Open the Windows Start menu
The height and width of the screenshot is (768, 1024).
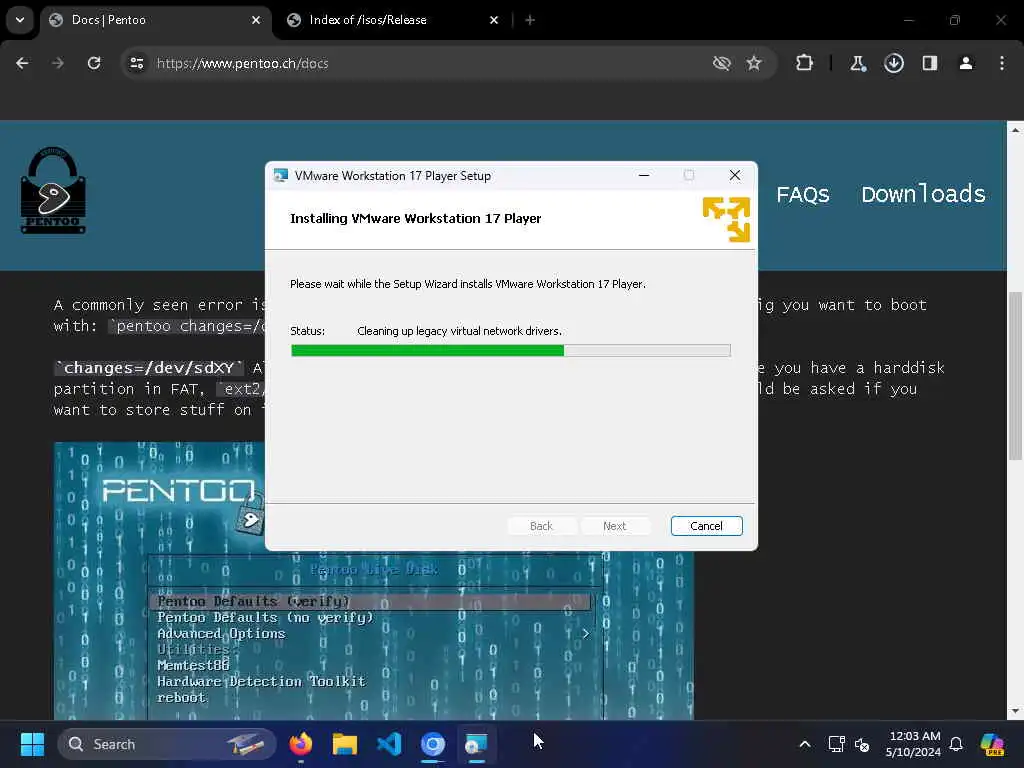tap(32, 744)
